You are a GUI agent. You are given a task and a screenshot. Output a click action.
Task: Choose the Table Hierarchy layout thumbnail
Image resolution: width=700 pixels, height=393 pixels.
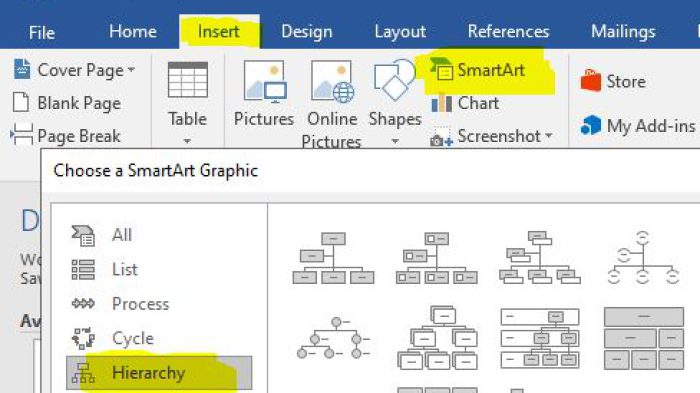click(x=644, y=338)
